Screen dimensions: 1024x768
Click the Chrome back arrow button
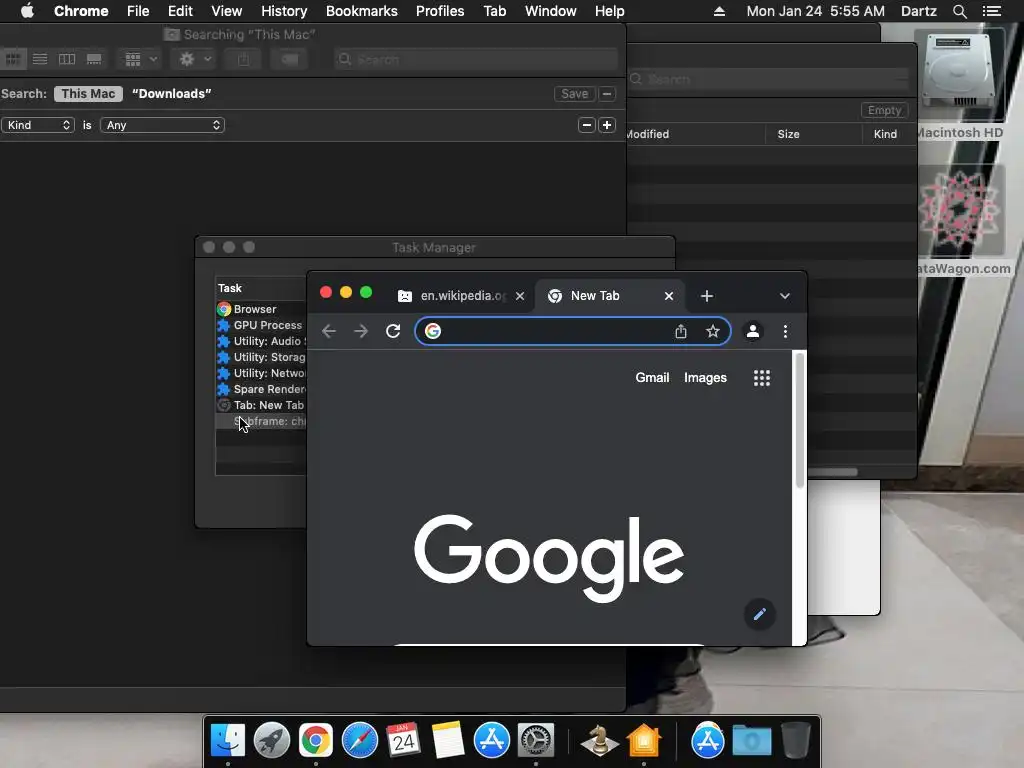(x=328, y=331)
